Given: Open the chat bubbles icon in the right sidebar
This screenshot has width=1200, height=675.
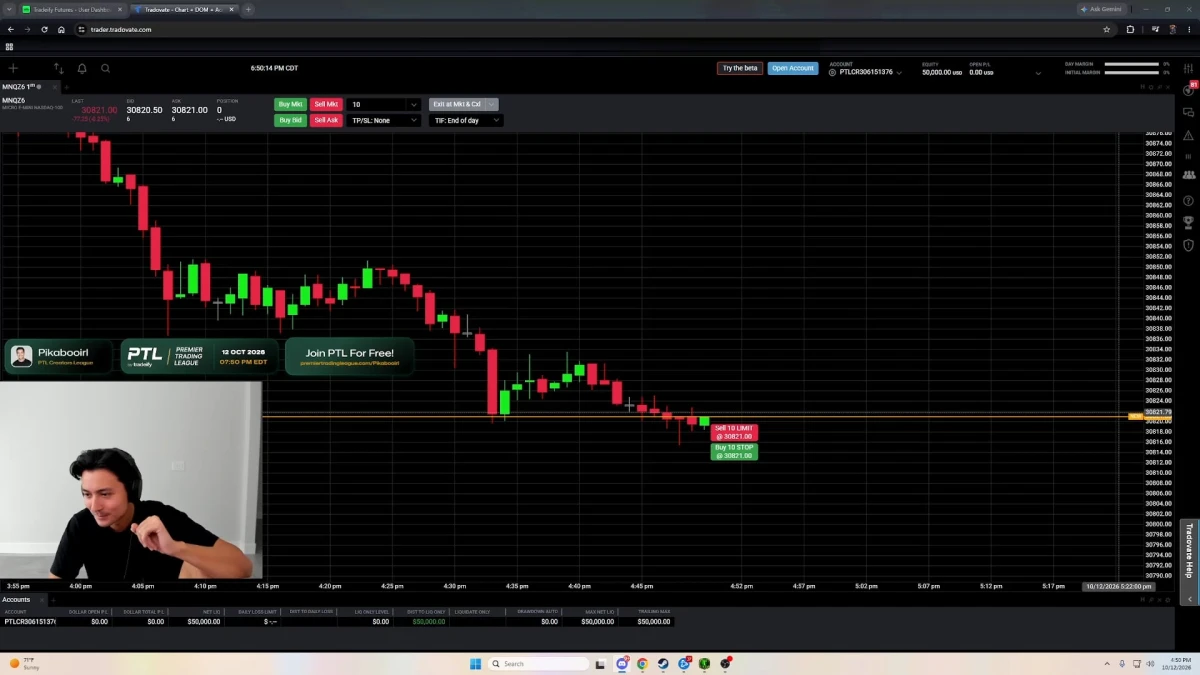Looking at the screenshot, I should pyautogui.click(x=1188, y=112).
